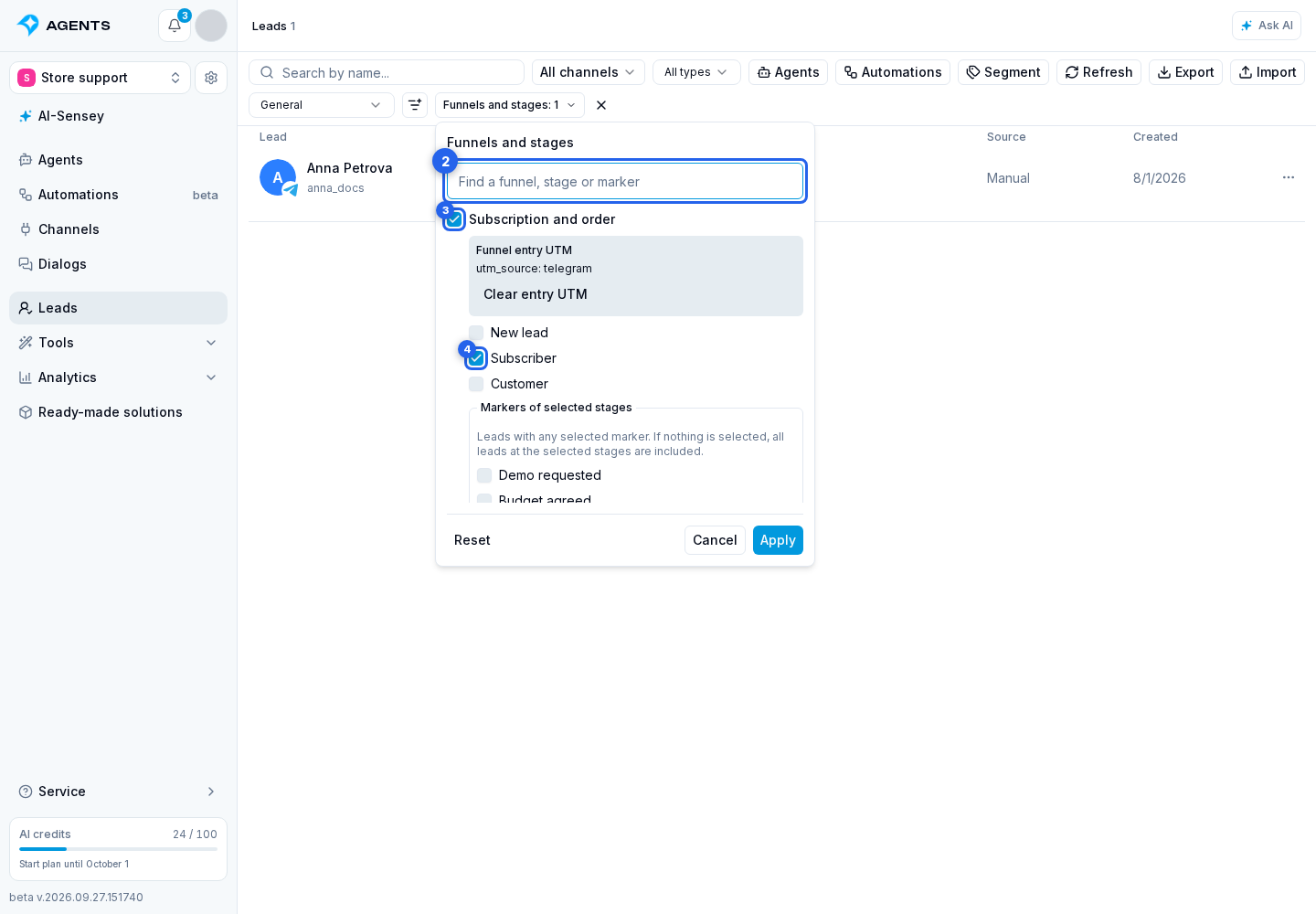1316x914 pixels.
Task: Open AI-Sensey from the sidebar
Action: coord(119,116)
